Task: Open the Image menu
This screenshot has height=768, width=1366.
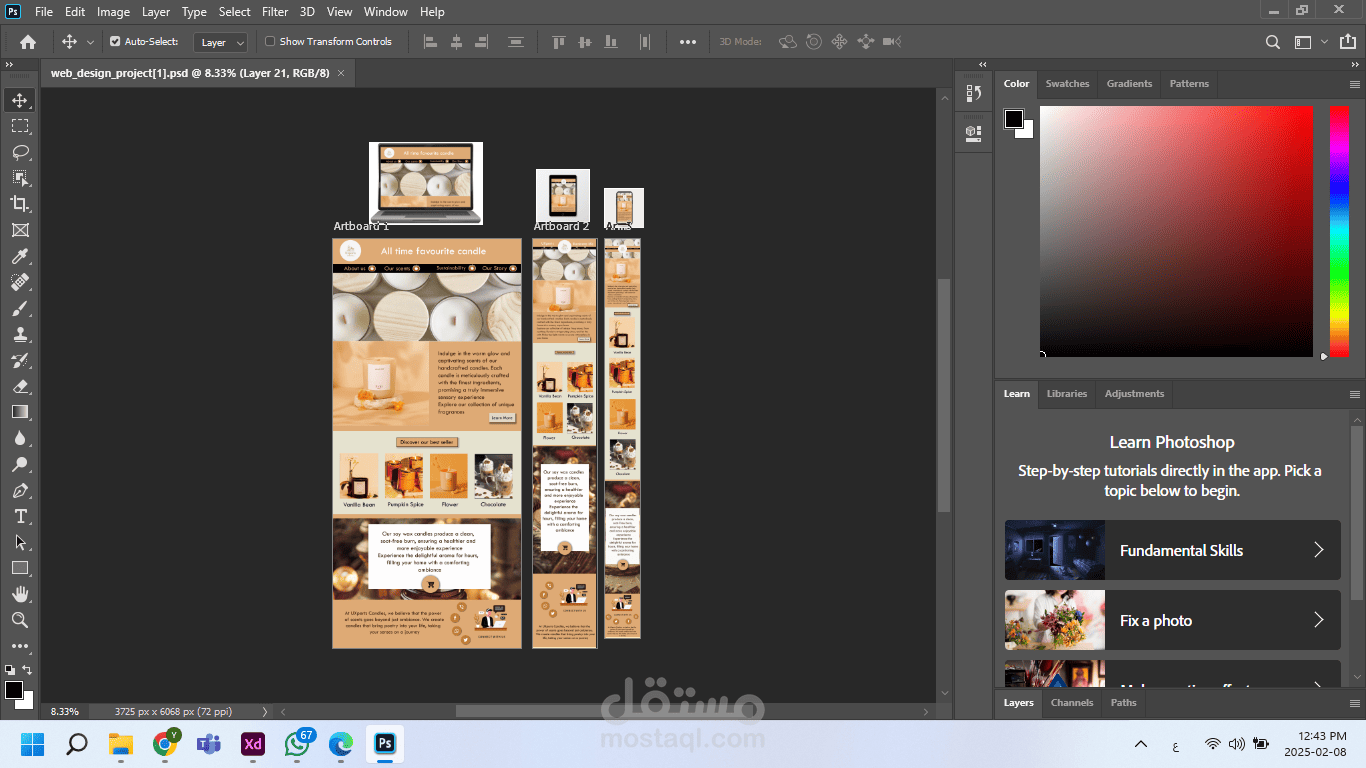Action: coord(113,12)
